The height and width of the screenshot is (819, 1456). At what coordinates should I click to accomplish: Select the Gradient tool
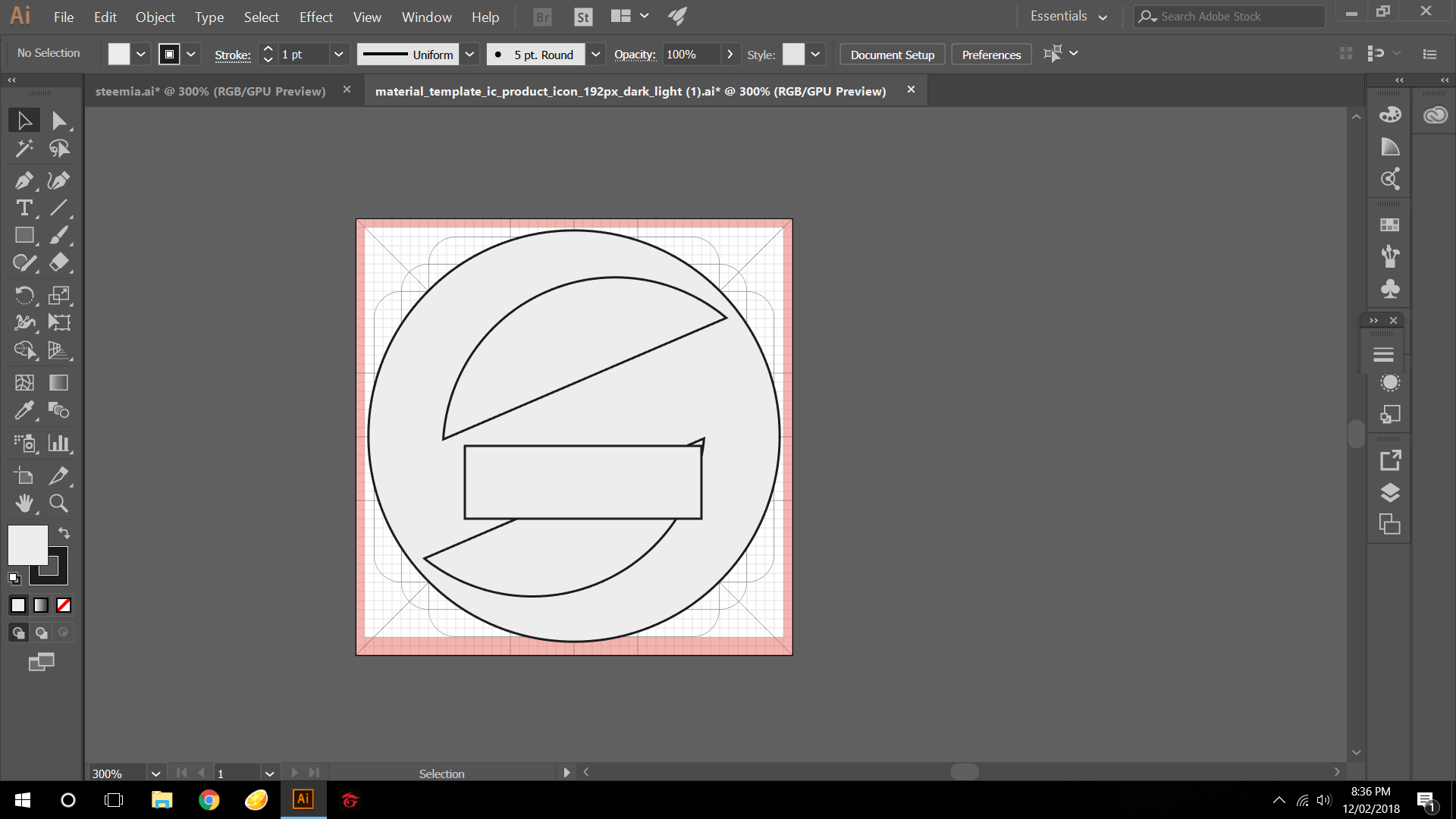(59, 383)
